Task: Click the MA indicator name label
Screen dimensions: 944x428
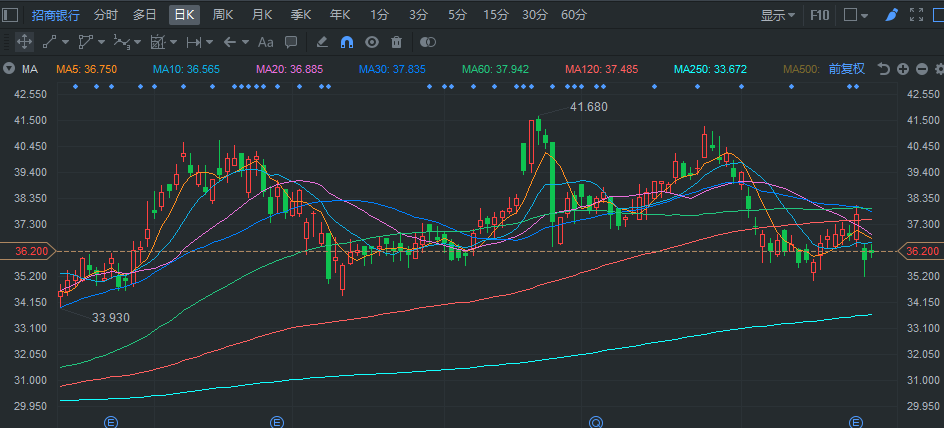Action: click(x=30, y=69)
